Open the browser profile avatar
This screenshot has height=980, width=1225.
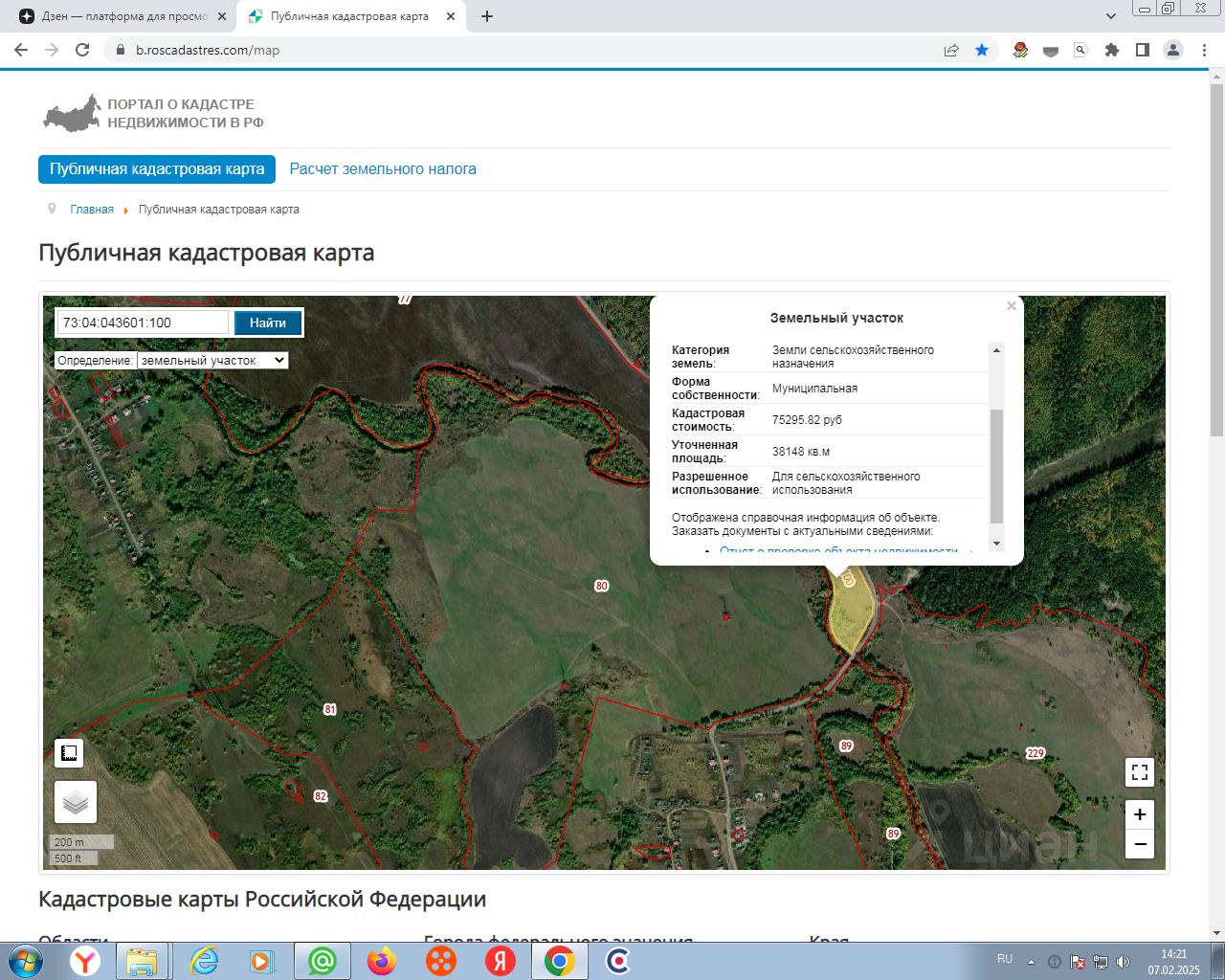[1173, 50]
